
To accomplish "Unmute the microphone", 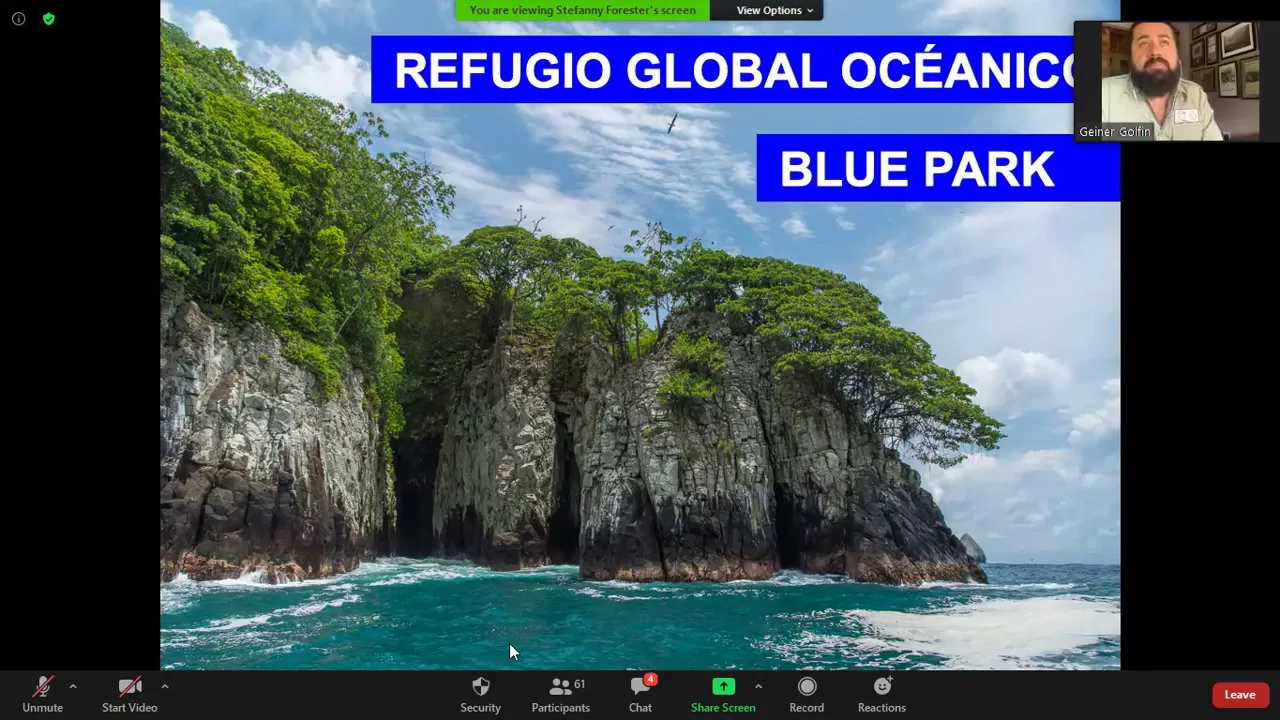I will [42, 694].
